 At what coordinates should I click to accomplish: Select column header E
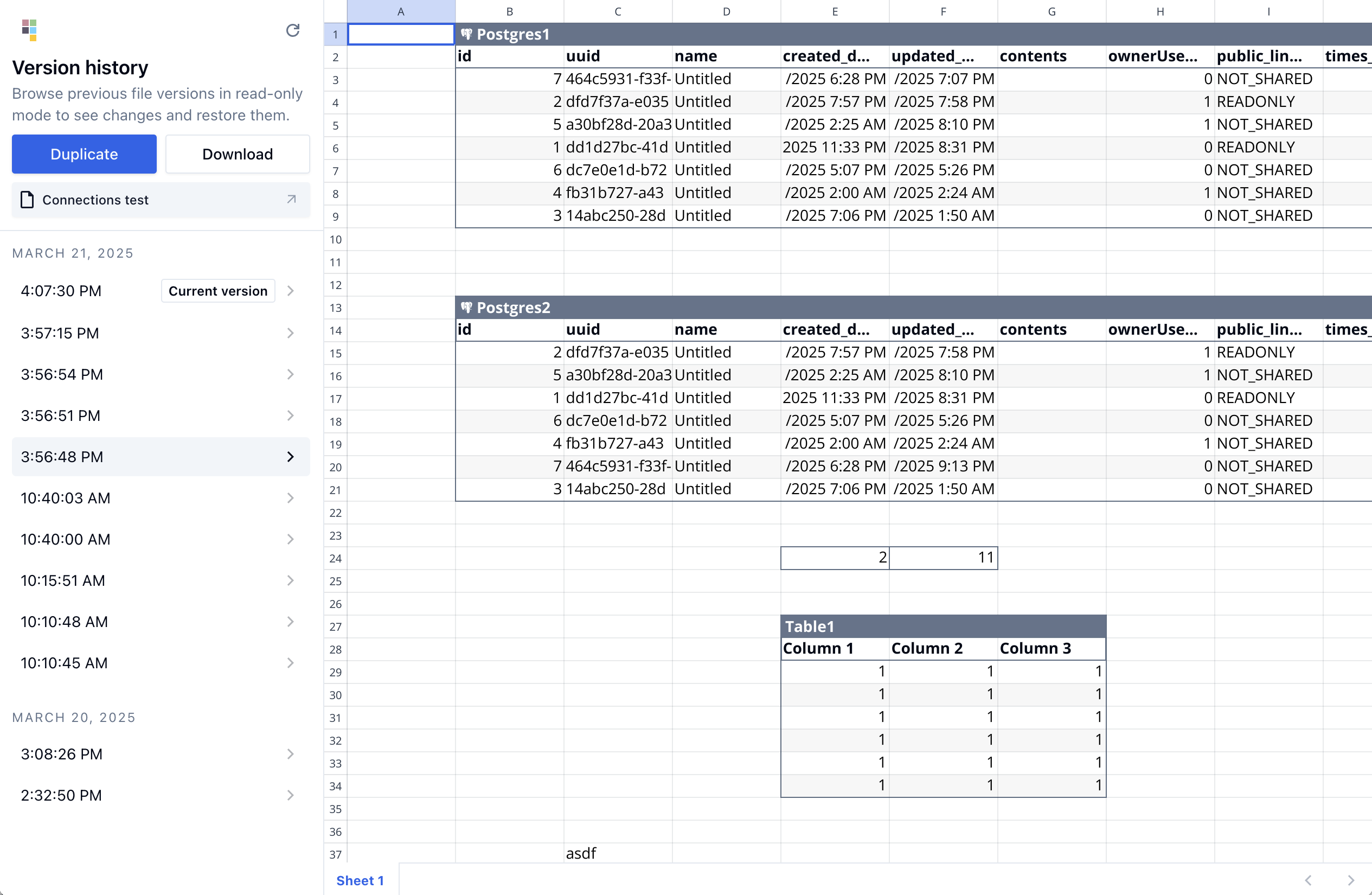(x=834, y=11)
